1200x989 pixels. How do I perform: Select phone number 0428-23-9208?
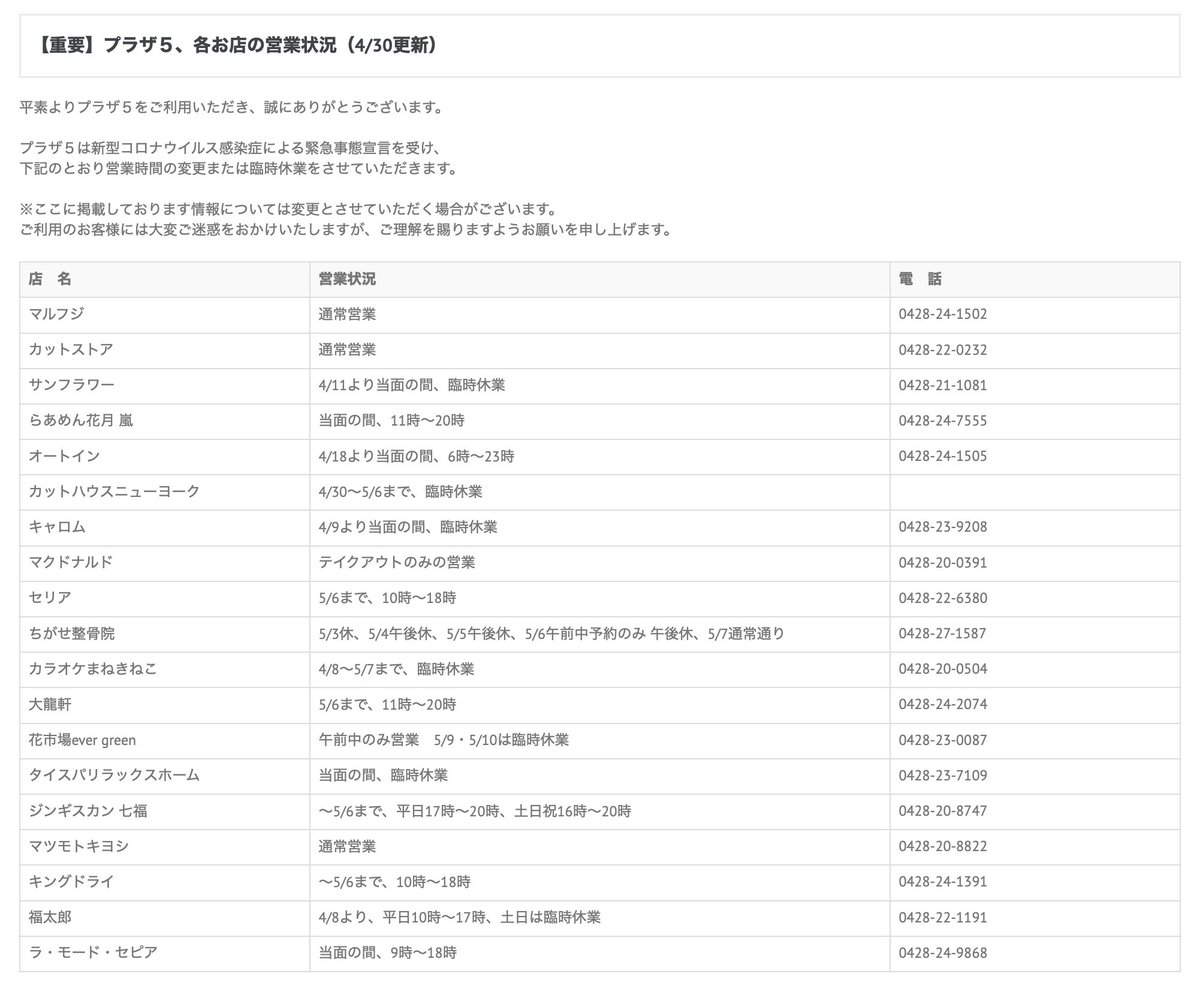coord(943,527)
